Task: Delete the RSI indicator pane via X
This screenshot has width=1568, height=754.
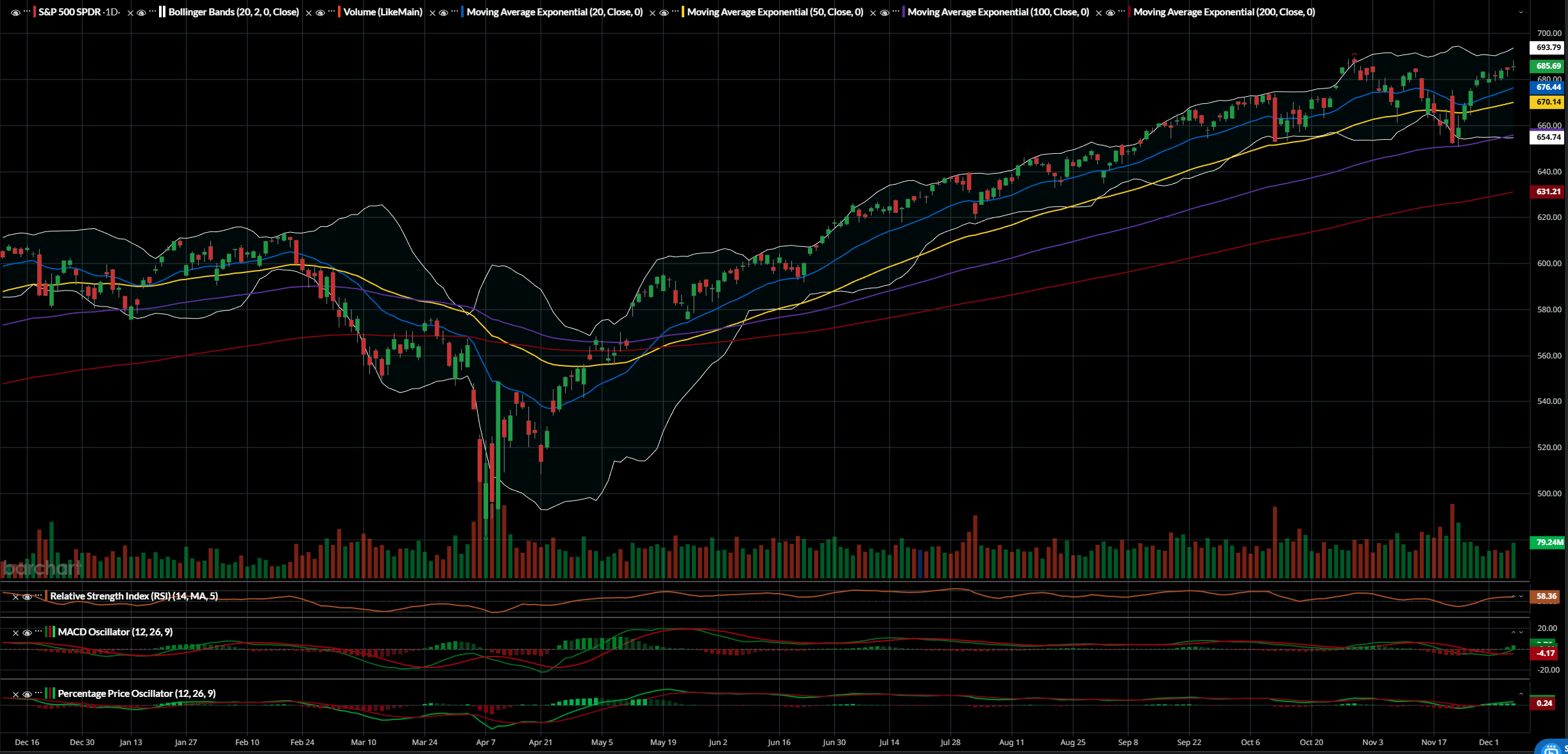Action: (15, 597)
